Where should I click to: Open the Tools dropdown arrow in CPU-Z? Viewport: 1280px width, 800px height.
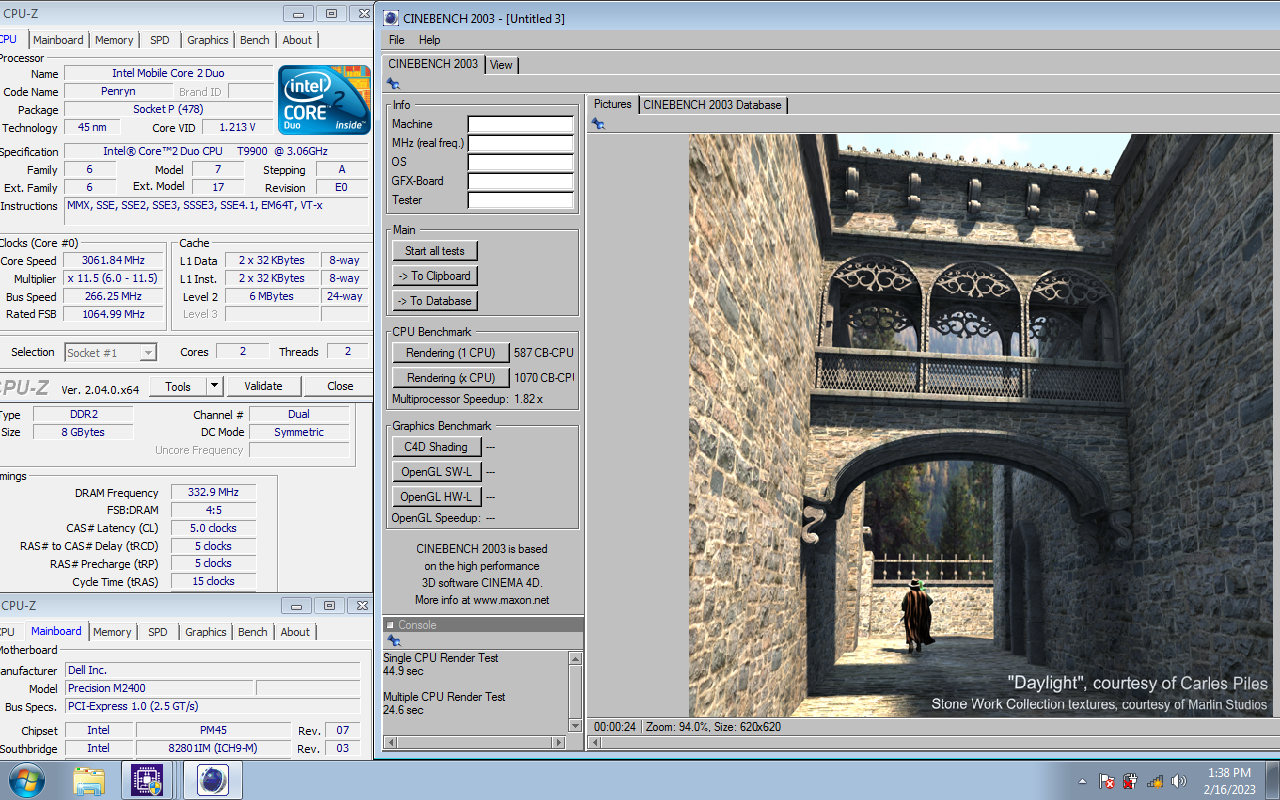click(x=214, y=386)
